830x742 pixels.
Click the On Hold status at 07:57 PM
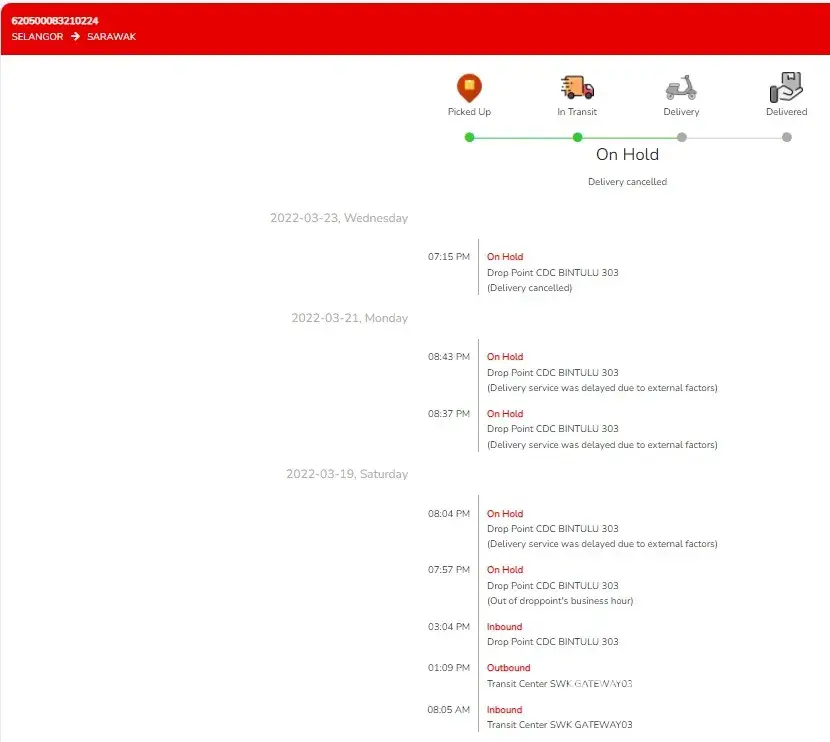click(505, 570)
